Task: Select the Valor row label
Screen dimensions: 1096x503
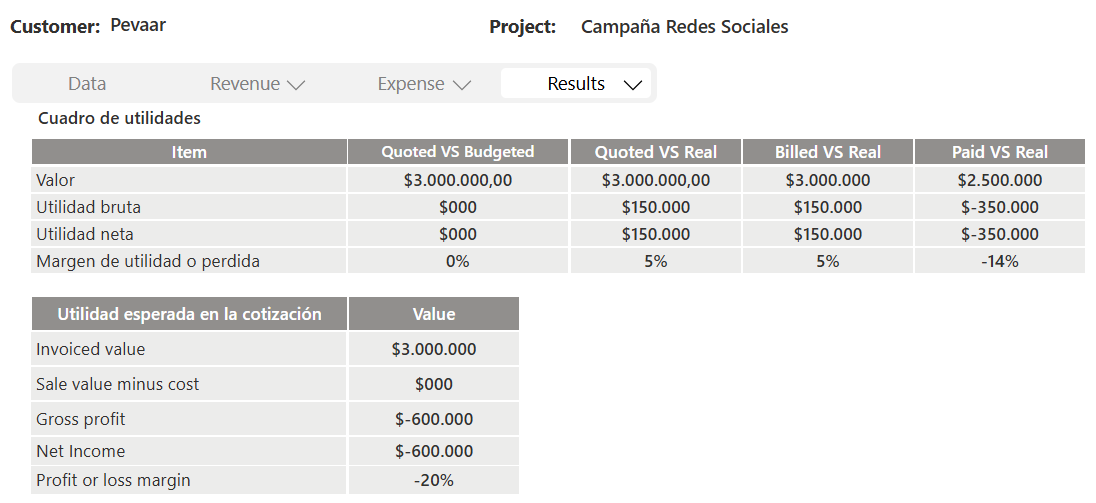Action: tap(56, 180)
